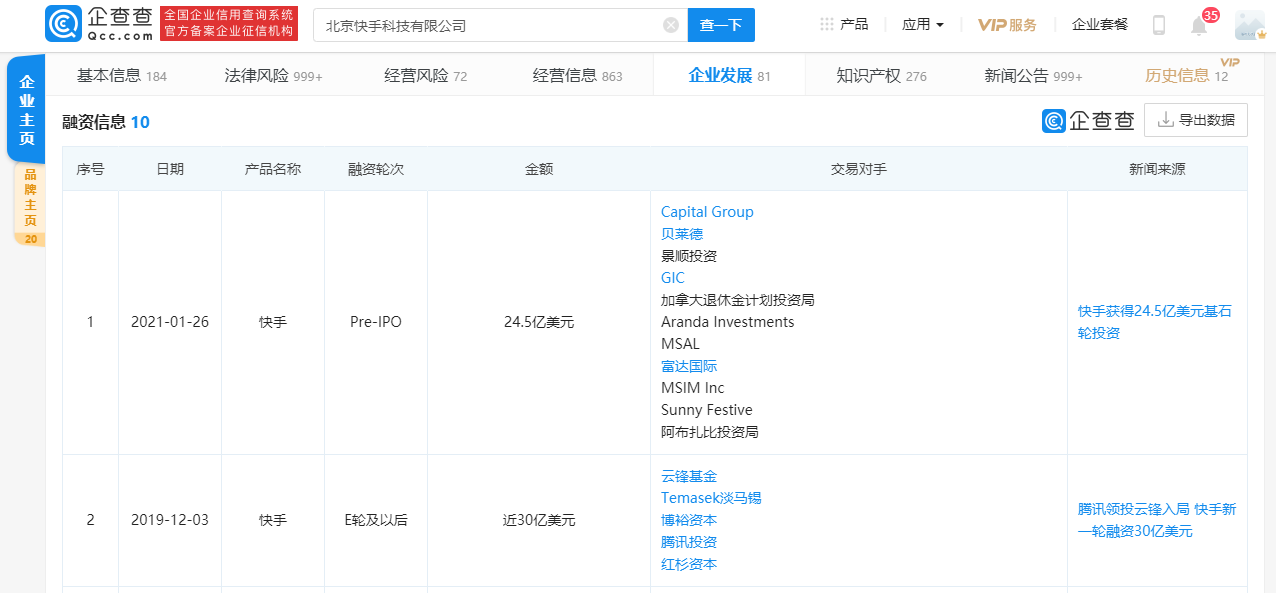Open the GIC investor link
This screenshot has width=1276, height=593.
coord(673,278)
